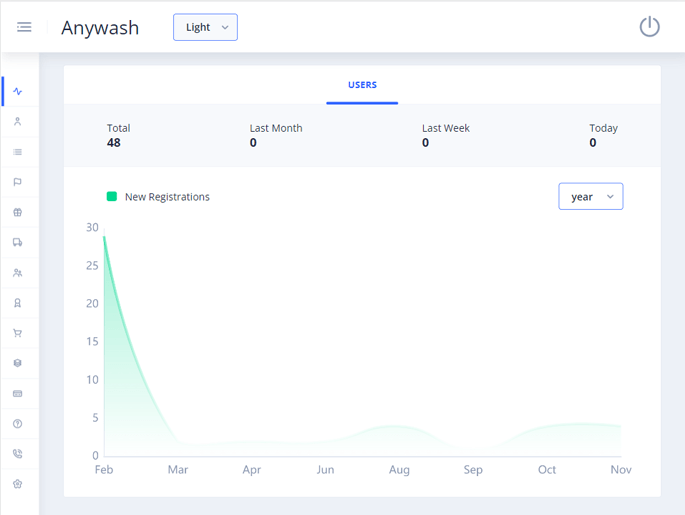Viewport: 685px width, 515px height.
Task: Open the list sidebar icon
Action: [x=17, y=152]
